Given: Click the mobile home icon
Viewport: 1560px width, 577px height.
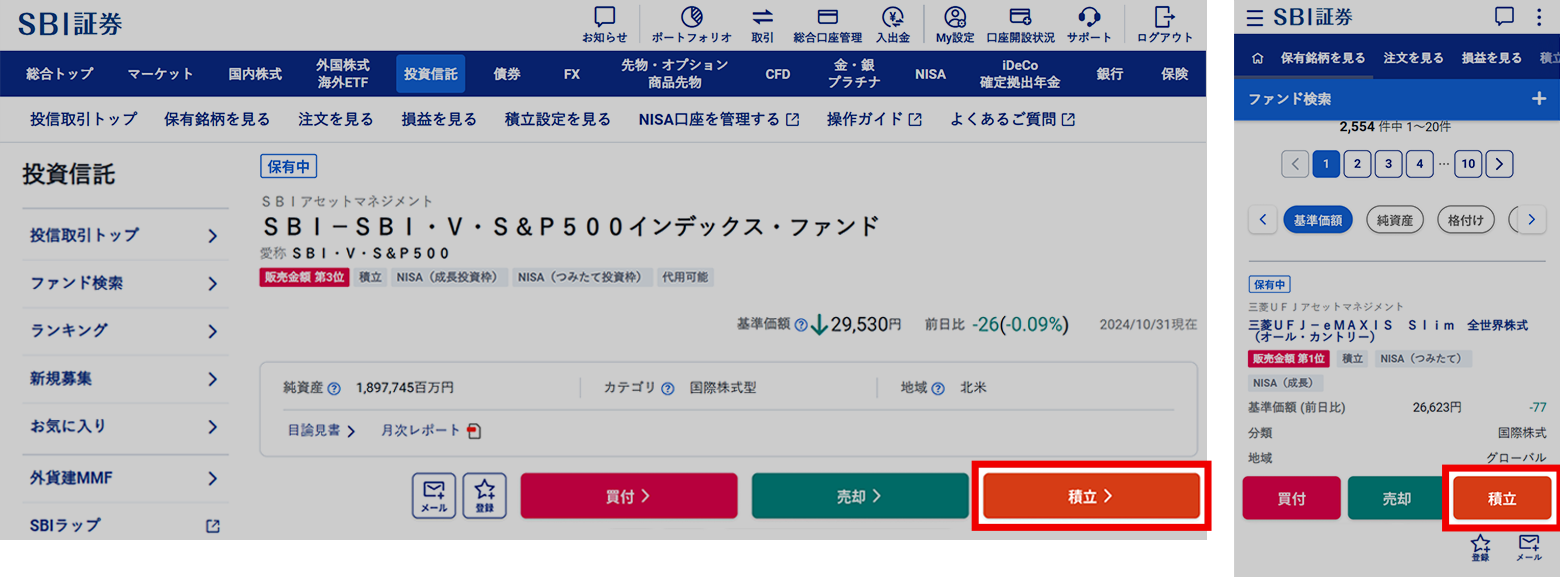Looking at the screenshot, I should [1258, 58].
